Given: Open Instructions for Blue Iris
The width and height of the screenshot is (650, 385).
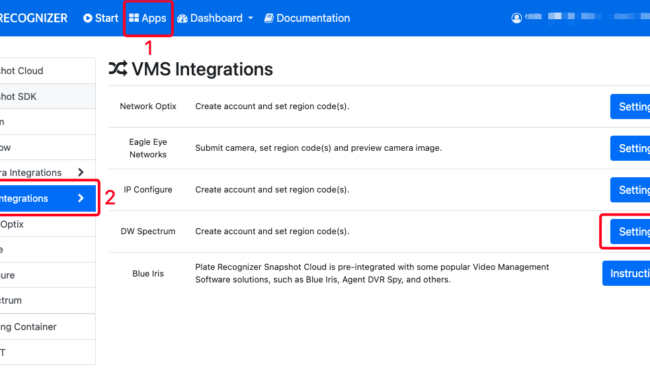Looking at the screenshot, I should (x=626, y=273).
